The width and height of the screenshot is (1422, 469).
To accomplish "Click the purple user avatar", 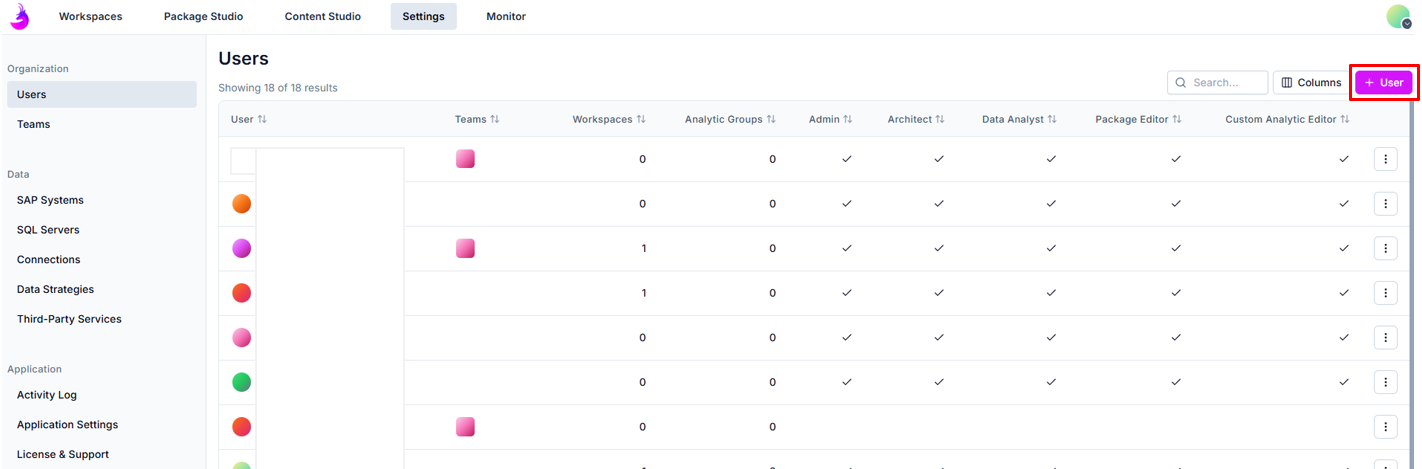I will (241, 248).
